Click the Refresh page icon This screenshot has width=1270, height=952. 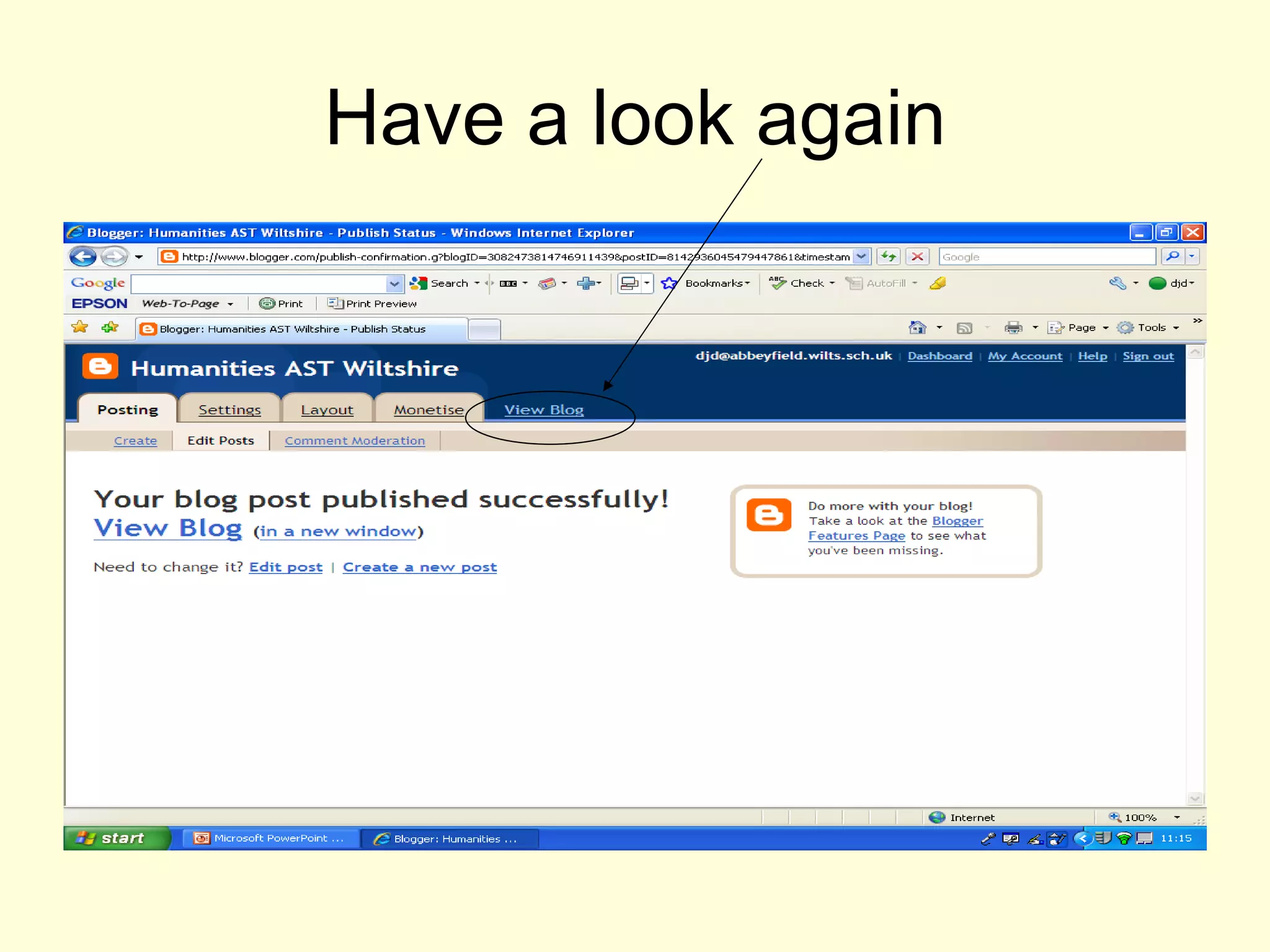point(889,256)
